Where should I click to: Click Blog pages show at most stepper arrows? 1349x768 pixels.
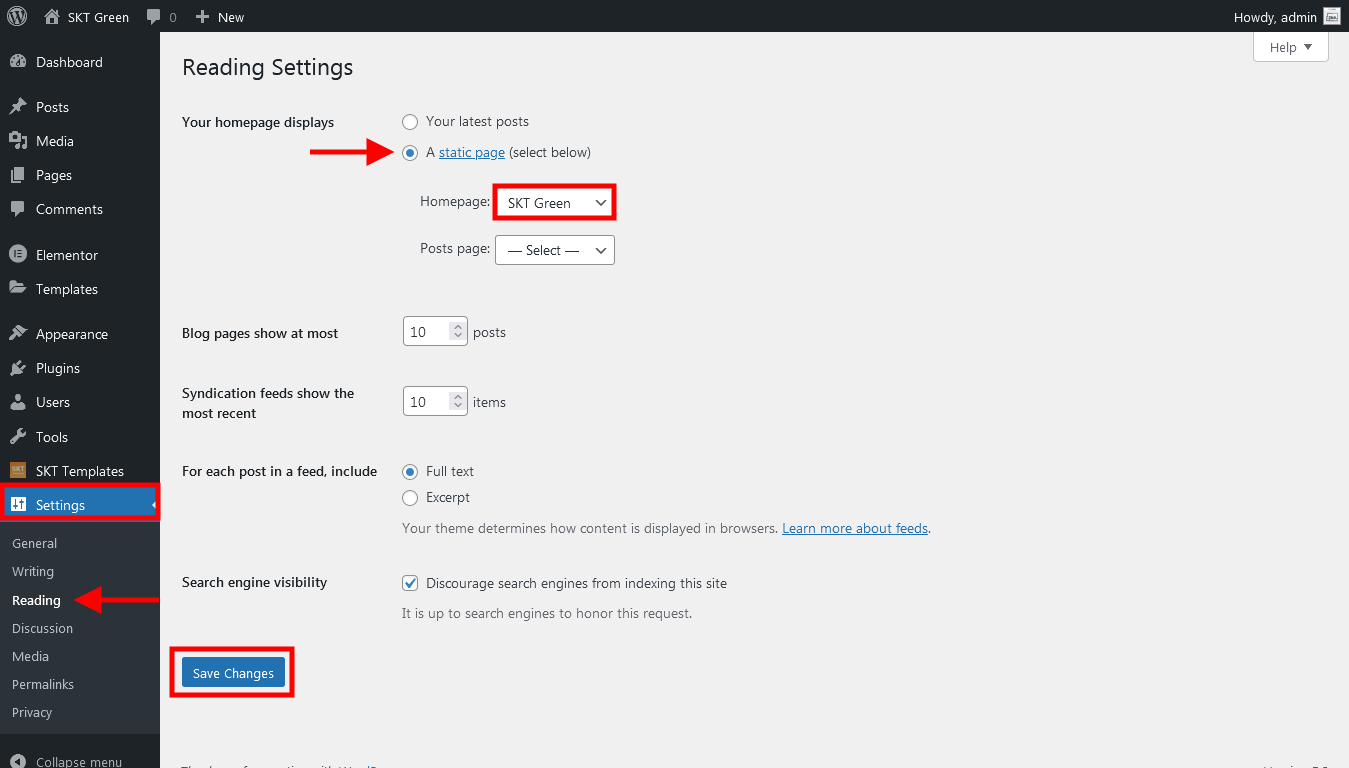click(458, 332)
